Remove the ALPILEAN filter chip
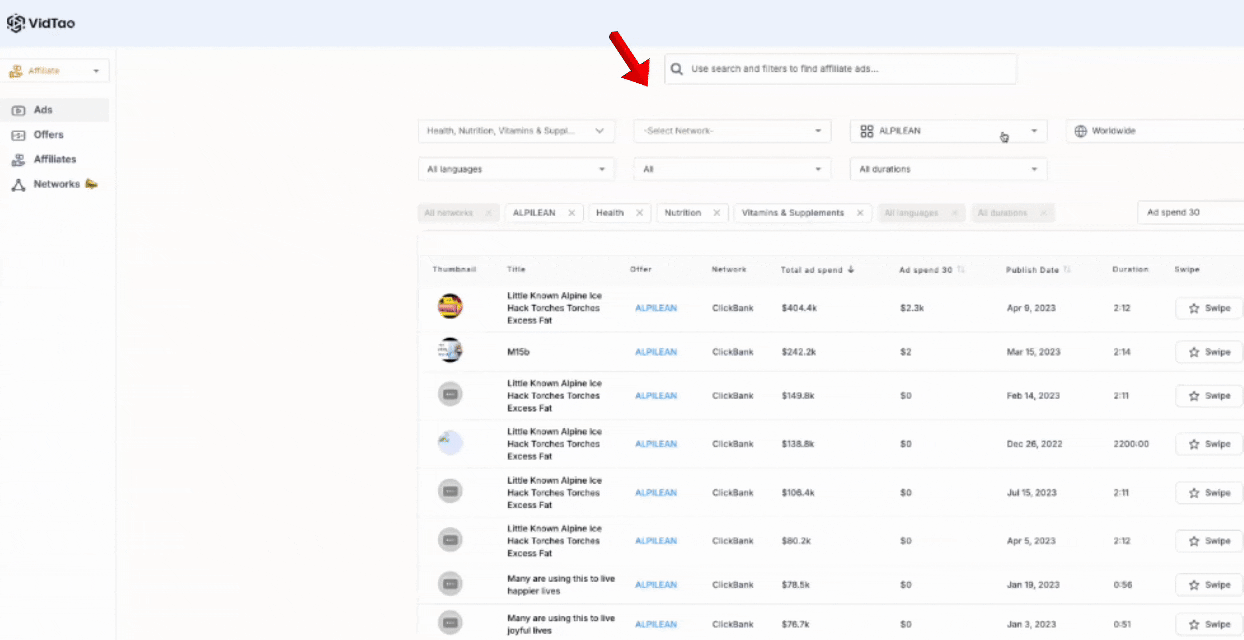 [x=572, y=213]
